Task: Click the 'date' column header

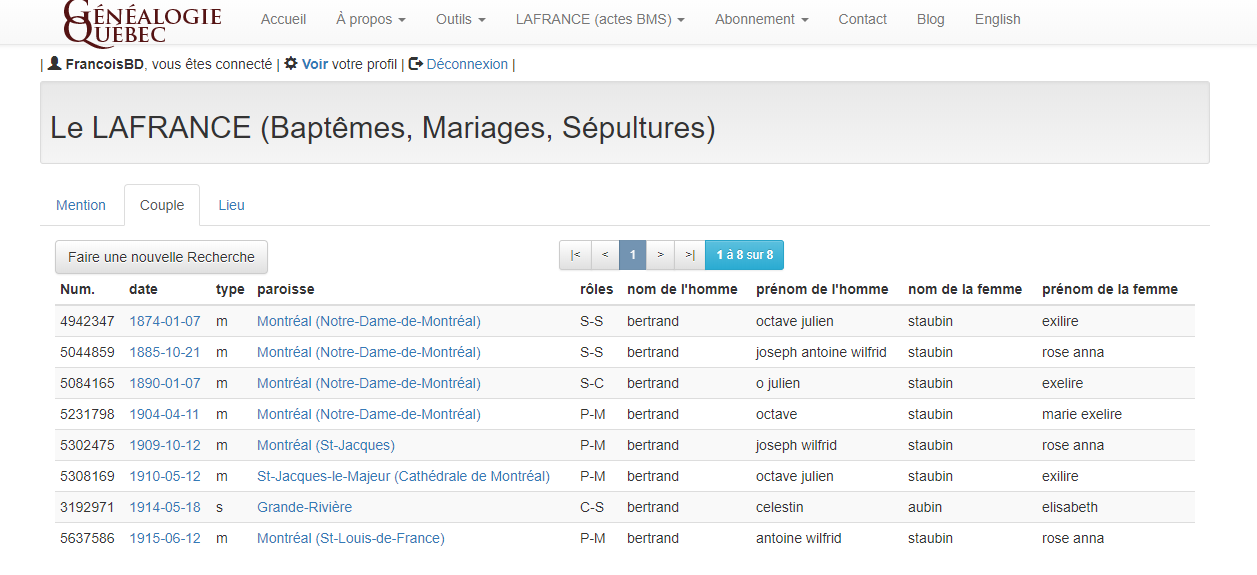Action: pos(143,289)
